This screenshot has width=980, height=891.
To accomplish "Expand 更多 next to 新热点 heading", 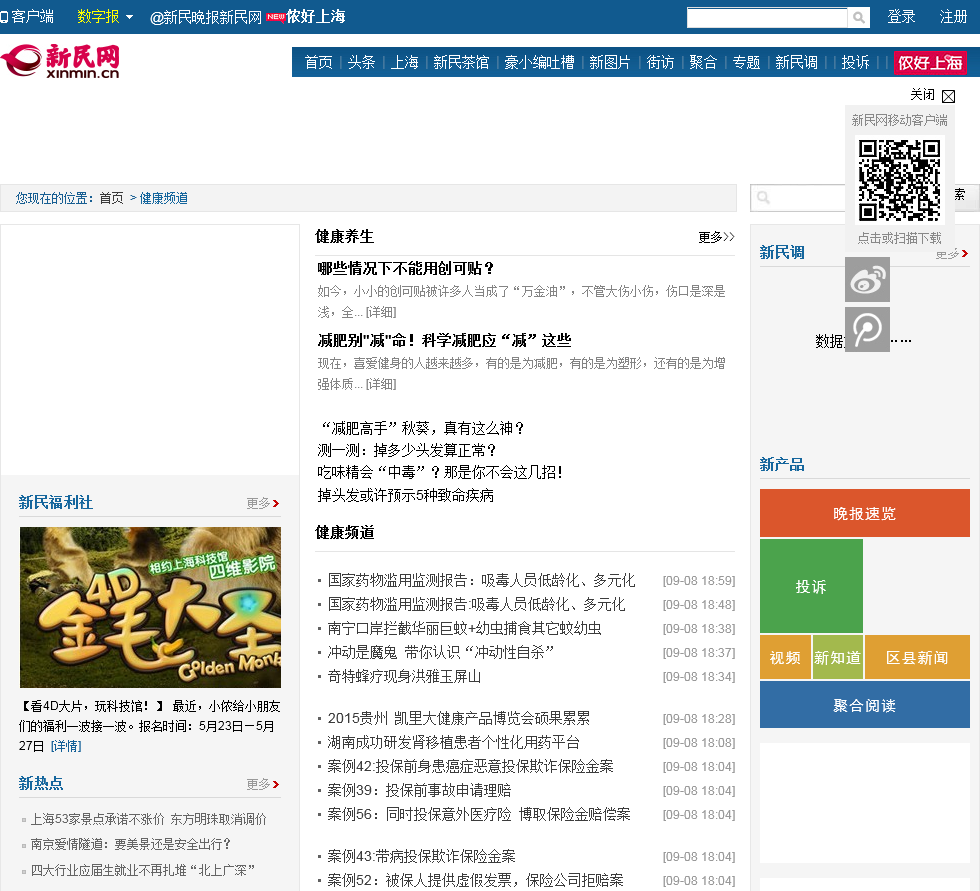I will coord(263,784).
